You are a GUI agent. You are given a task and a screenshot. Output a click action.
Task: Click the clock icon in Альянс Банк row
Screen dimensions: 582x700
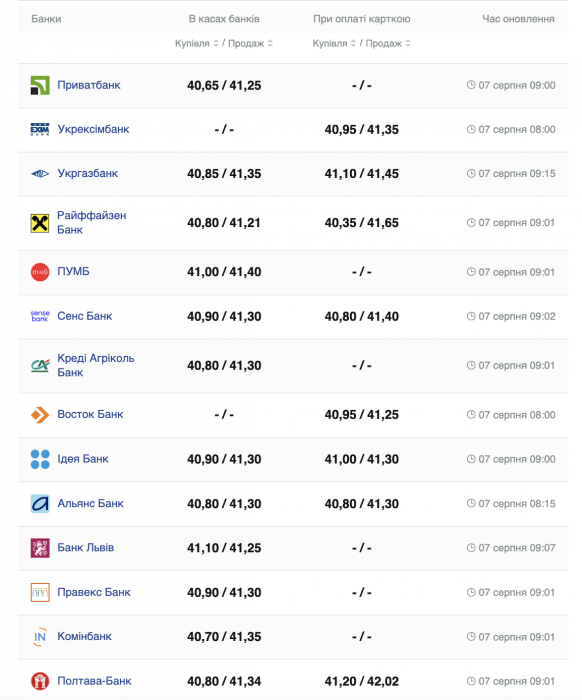471,504
